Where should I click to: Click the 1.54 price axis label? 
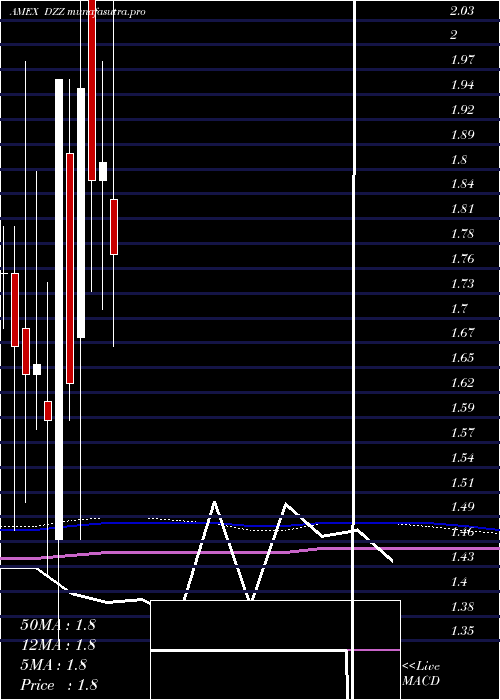pos(462,458)
